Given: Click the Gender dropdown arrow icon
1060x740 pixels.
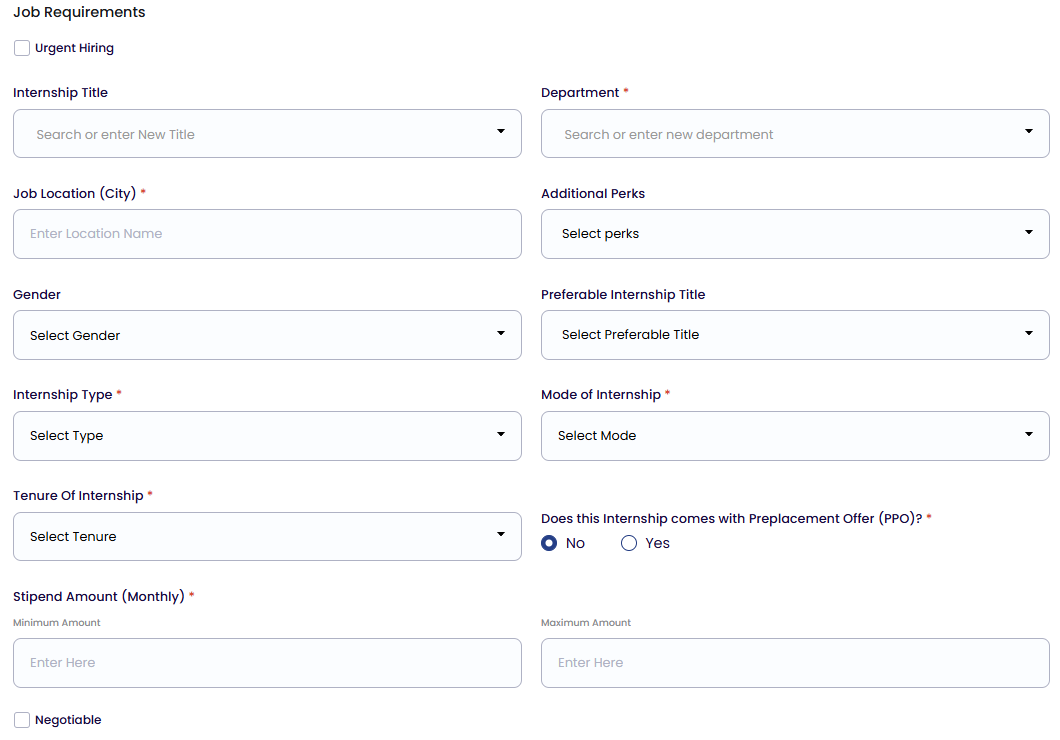Looking at the screenshot, I should coord(501,333).
